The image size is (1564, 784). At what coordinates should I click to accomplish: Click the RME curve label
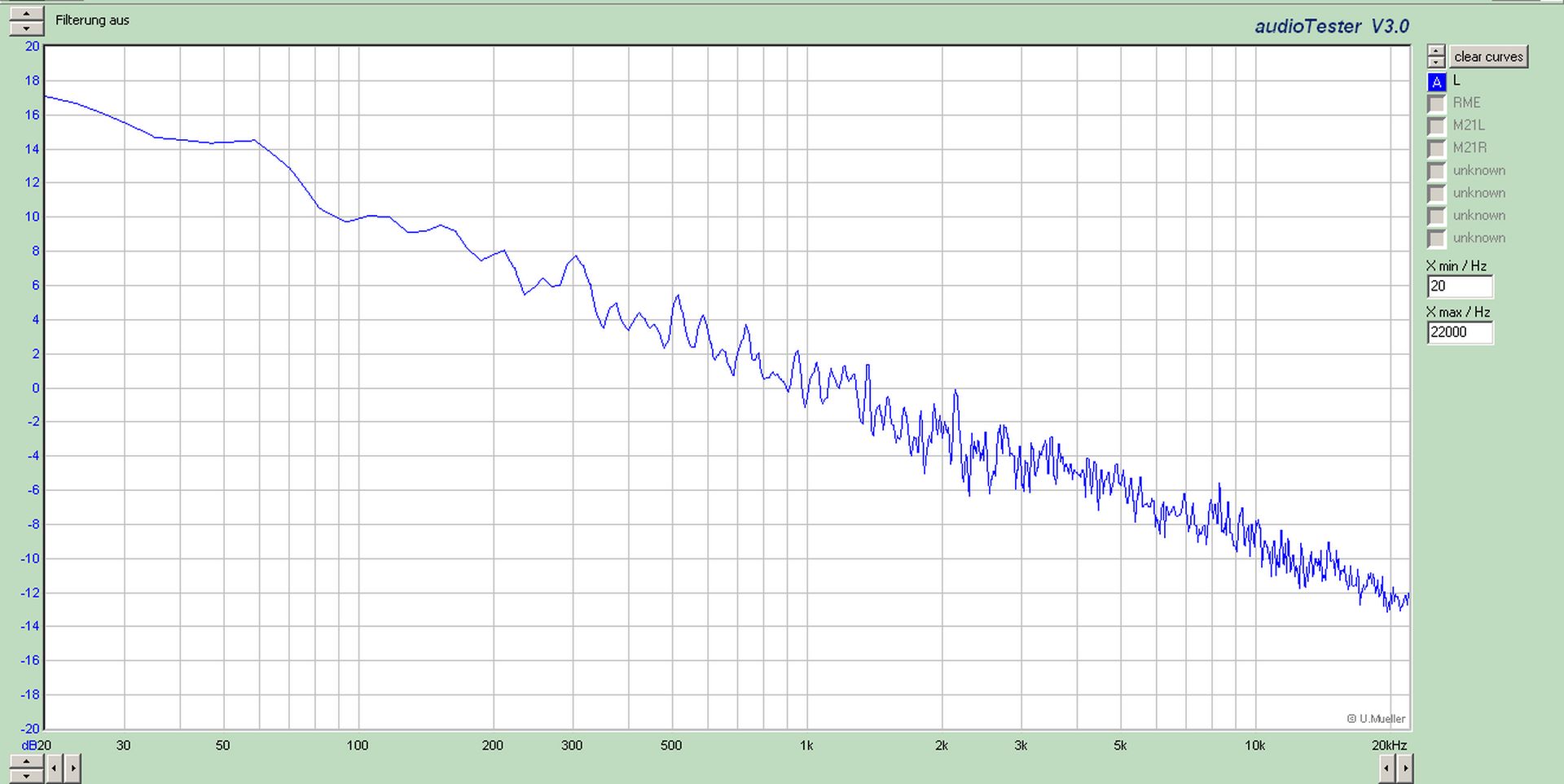tap(1466, 103)
